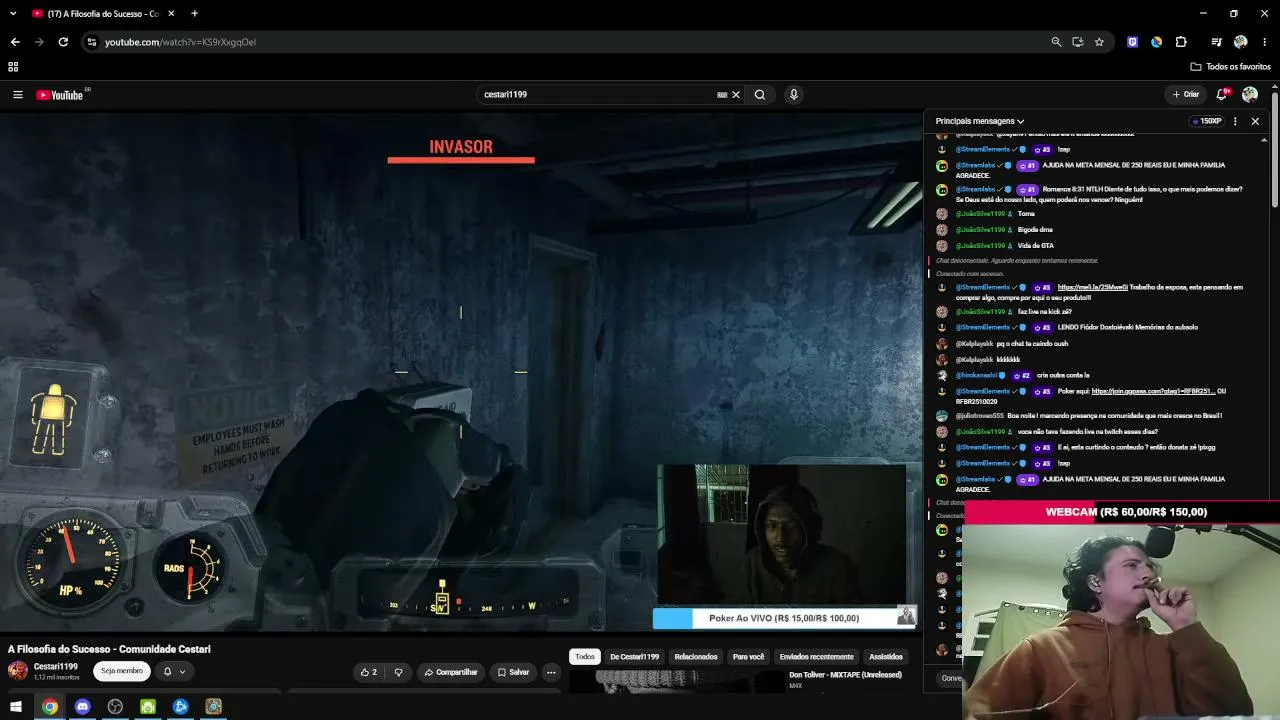Open the 150XP channel points badge
The width and height of the screenshot is (1280, 720).
pyautogui.click(x=1206, y=121)
